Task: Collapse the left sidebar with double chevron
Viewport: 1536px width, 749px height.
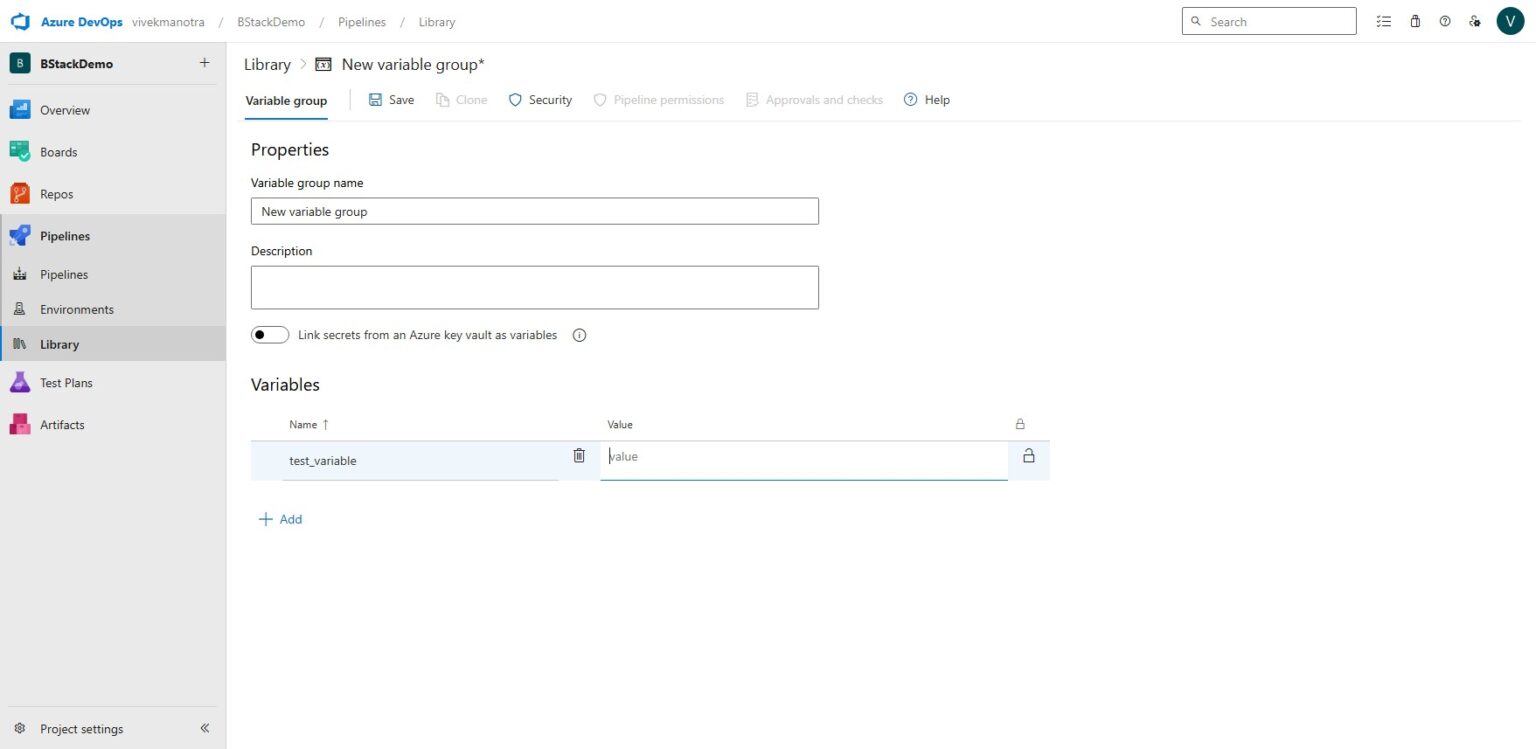Action: pos(205,728)
